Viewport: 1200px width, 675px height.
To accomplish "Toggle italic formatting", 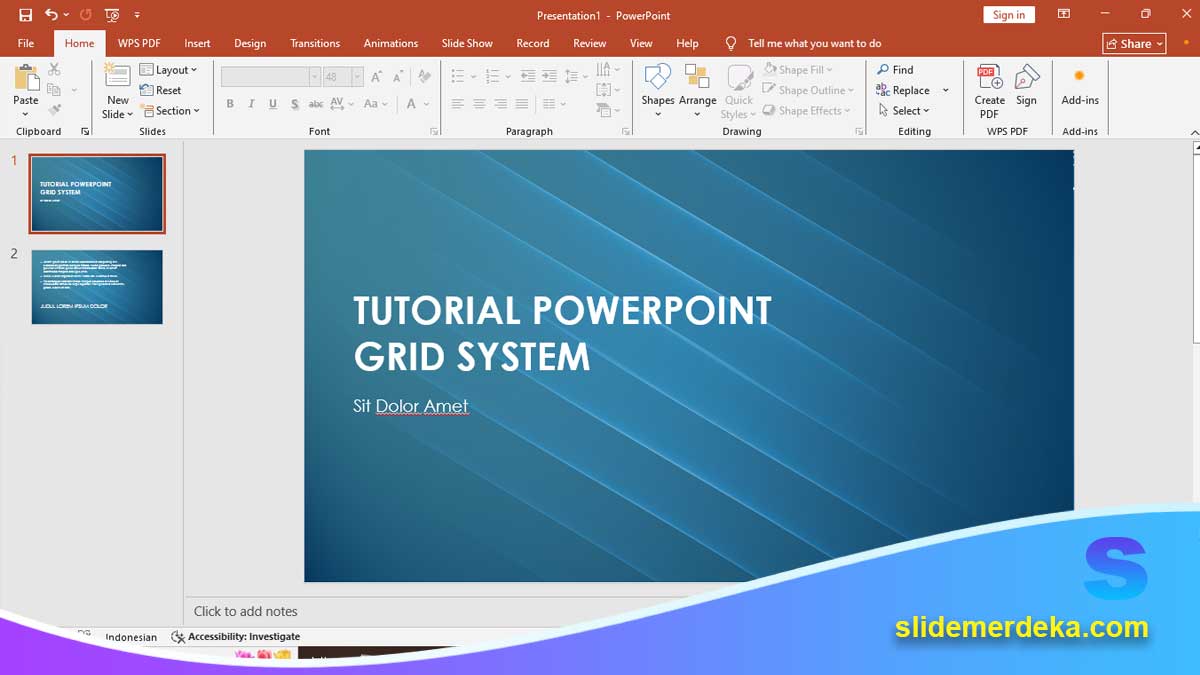I will (251, 104).
